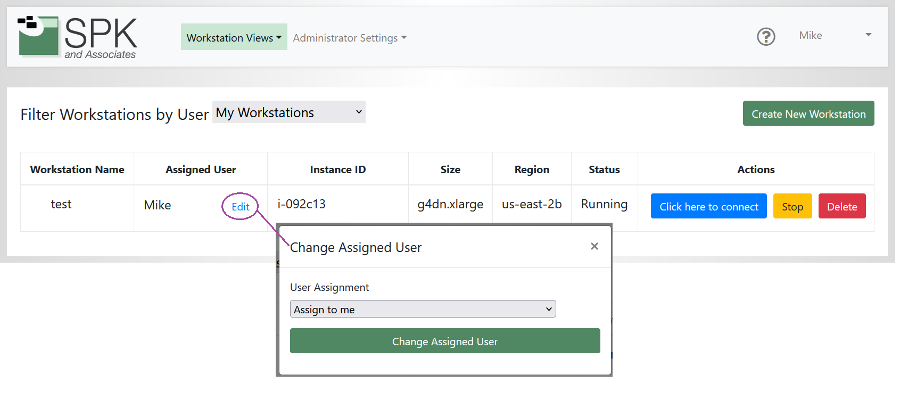Screen dimensions: 900x400
Task: Open the Administrator Settings menu
Action: point(350,38)
